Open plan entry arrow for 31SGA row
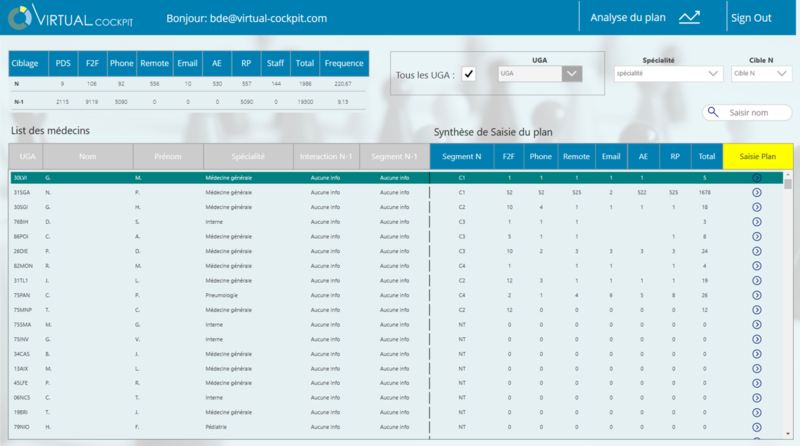This screenshot has width=800, height=446. (x=757, y=191)
